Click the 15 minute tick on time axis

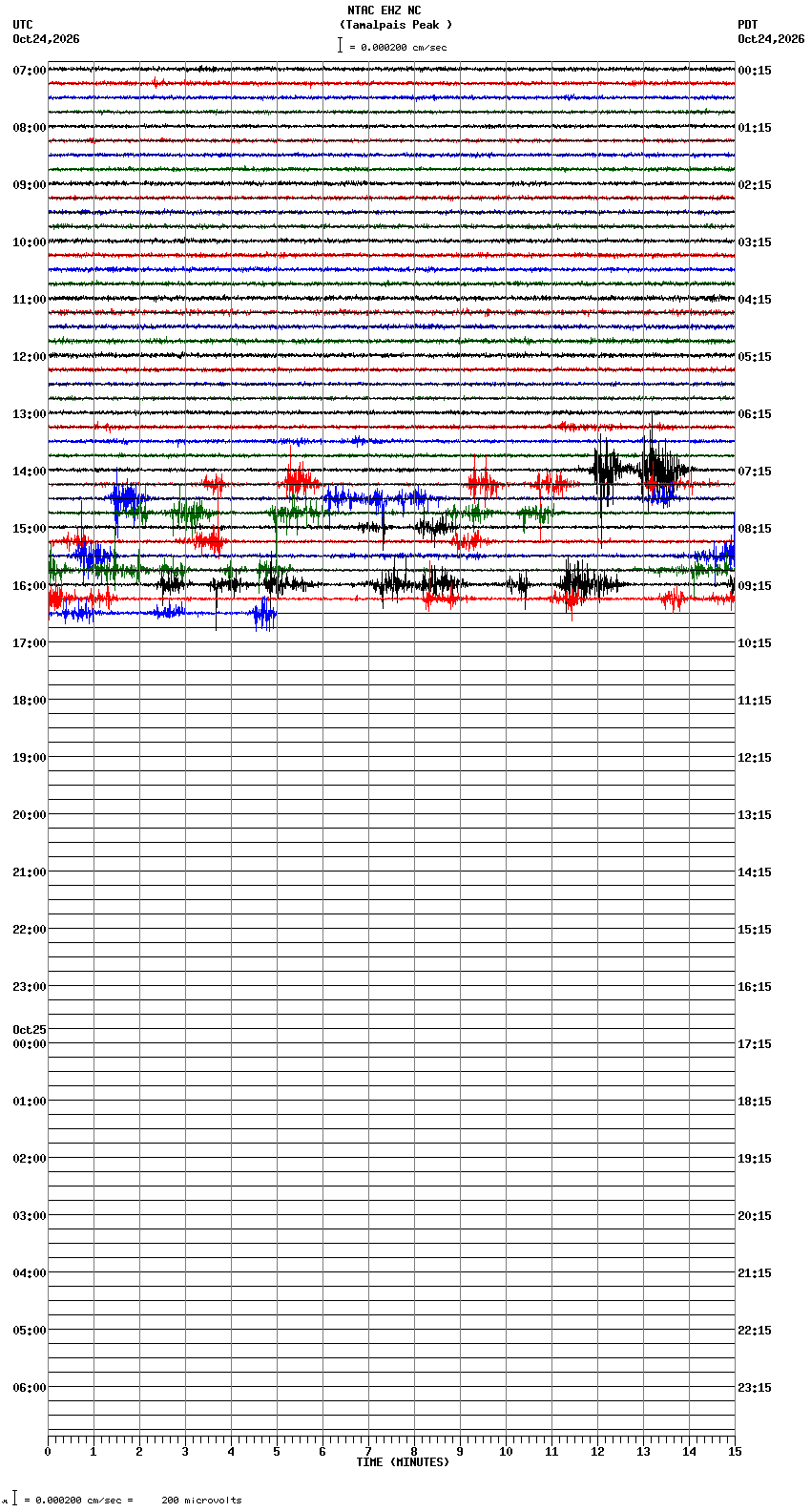coord(735,1452)
